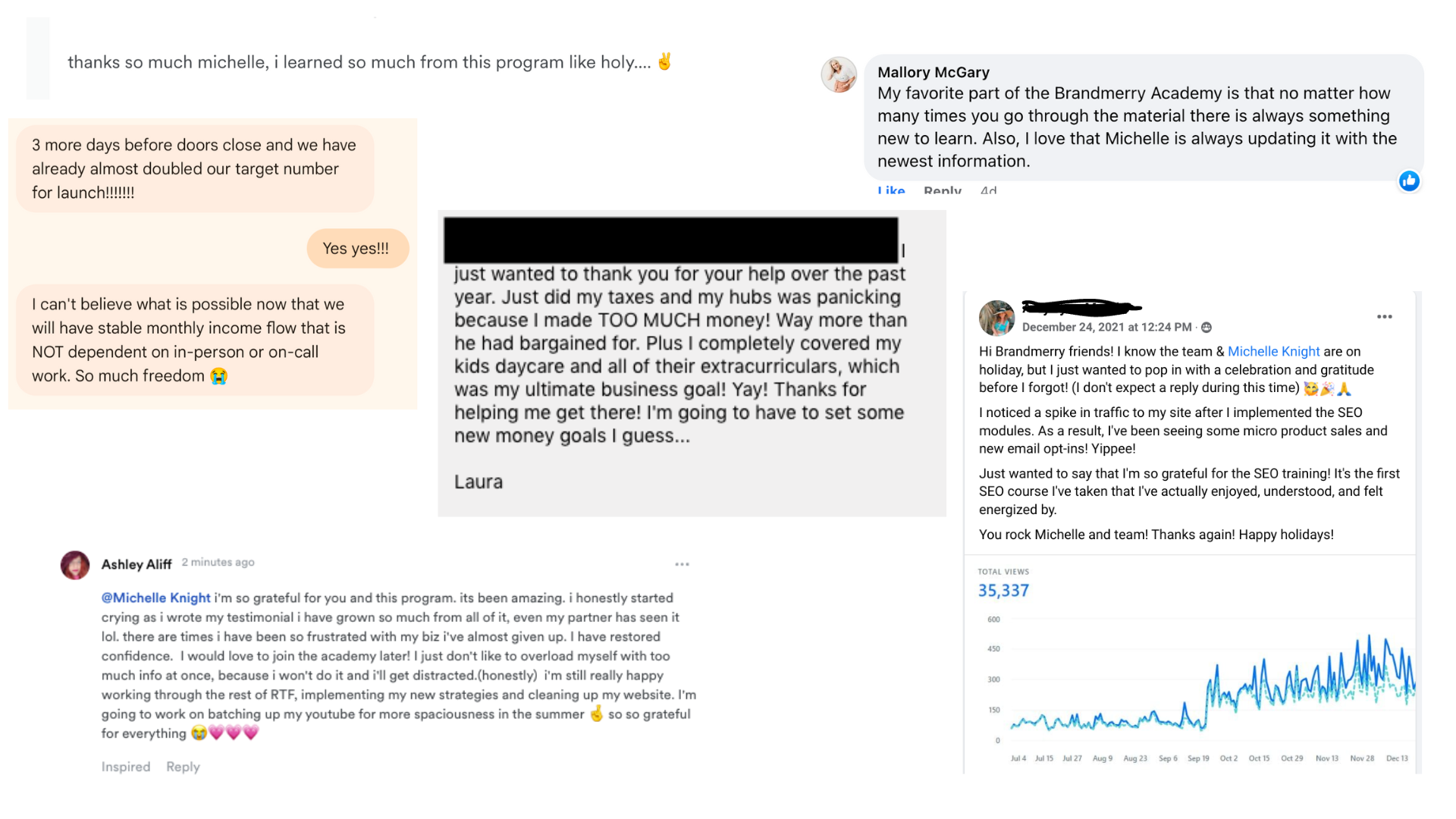
Task: Reply to Mallory McGary's comment
Action: click(x=943, y=190)
